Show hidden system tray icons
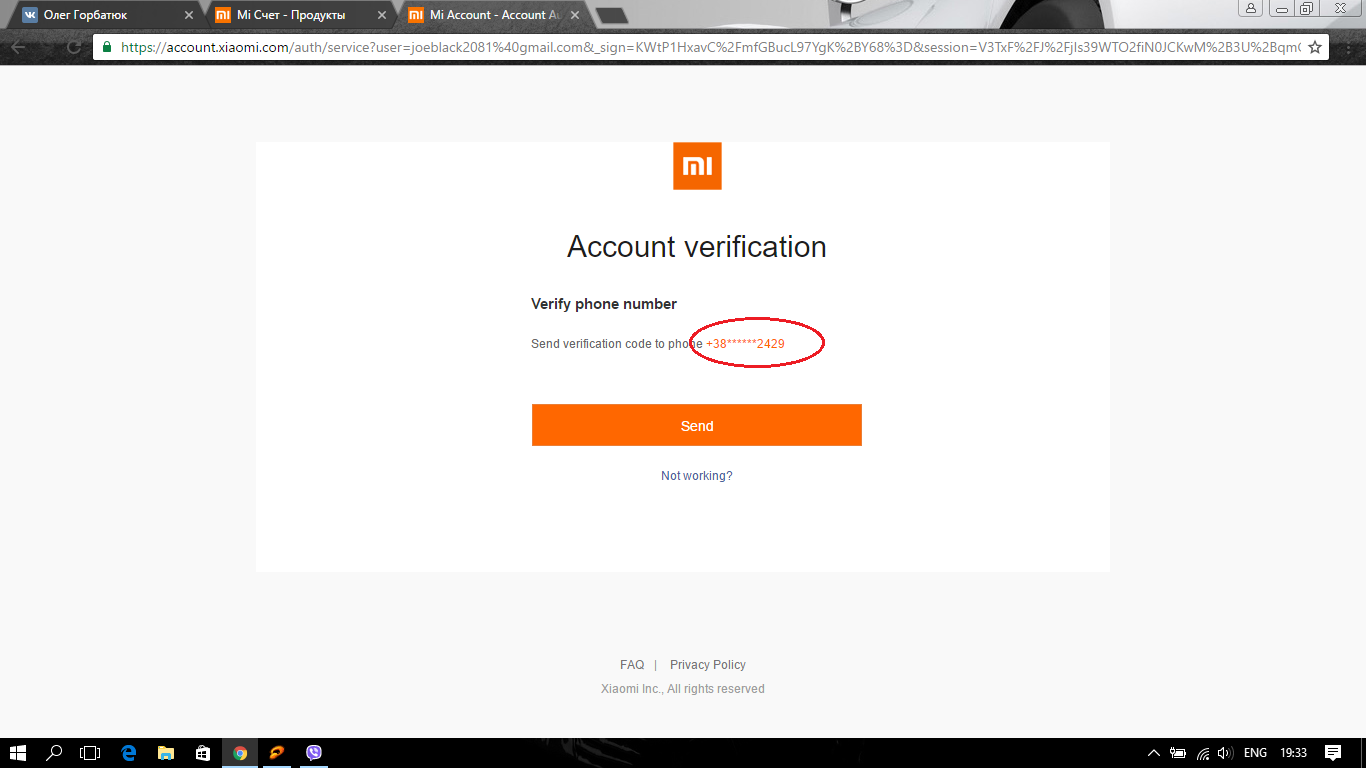1366x768 pixels. 1154,753
